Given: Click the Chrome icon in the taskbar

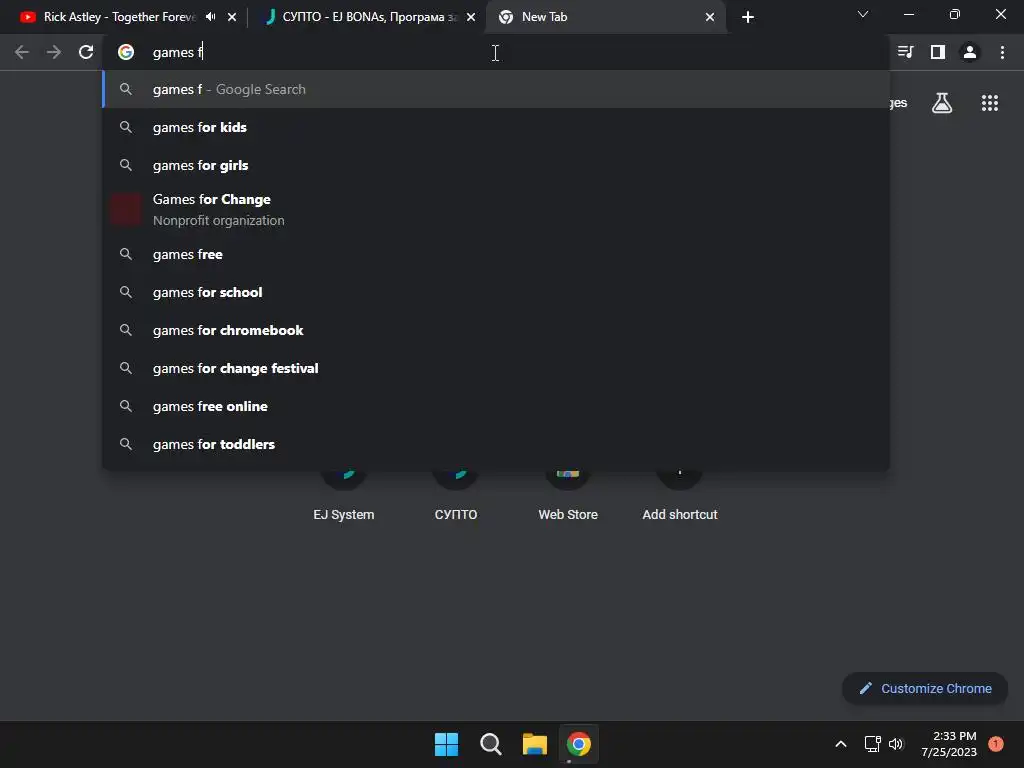Looking at the screenshot, I should tap(579, 744).
